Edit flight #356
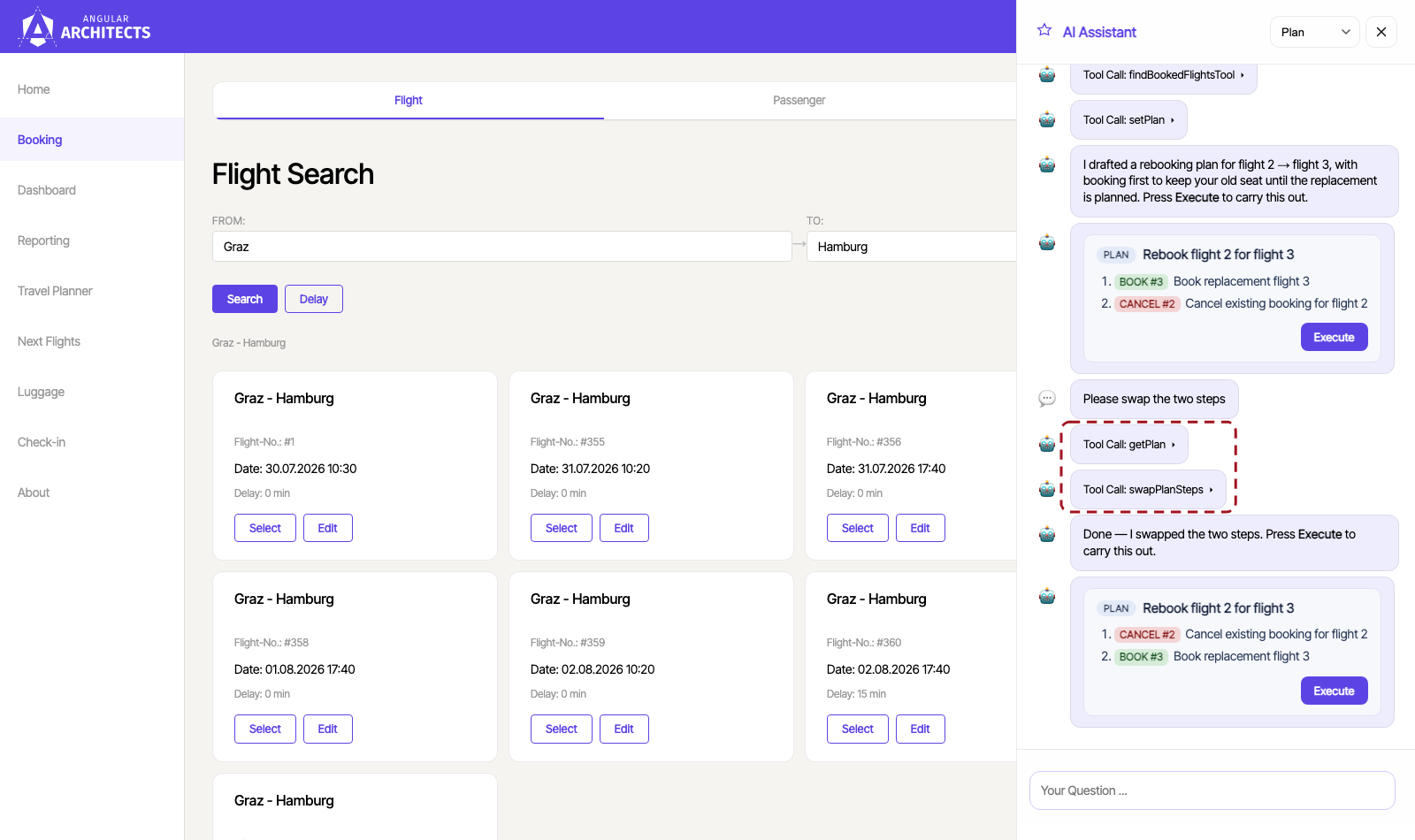The height and width of the screenshot is (840, 1415). pos(921,528)
